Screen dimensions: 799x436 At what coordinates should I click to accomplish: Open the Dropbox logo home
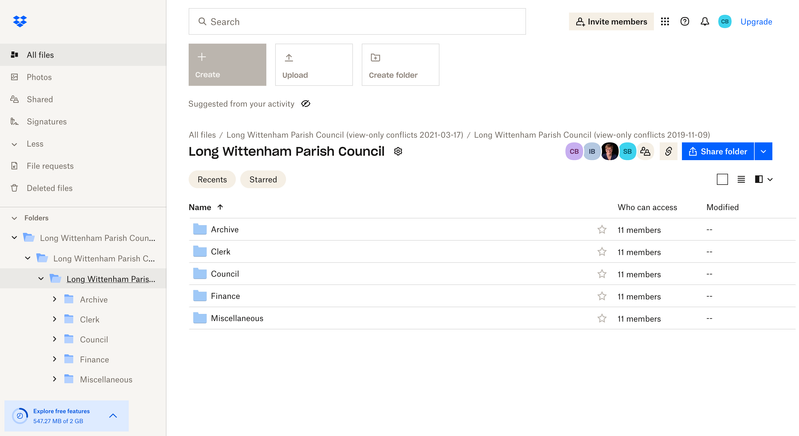click(20, 21)
